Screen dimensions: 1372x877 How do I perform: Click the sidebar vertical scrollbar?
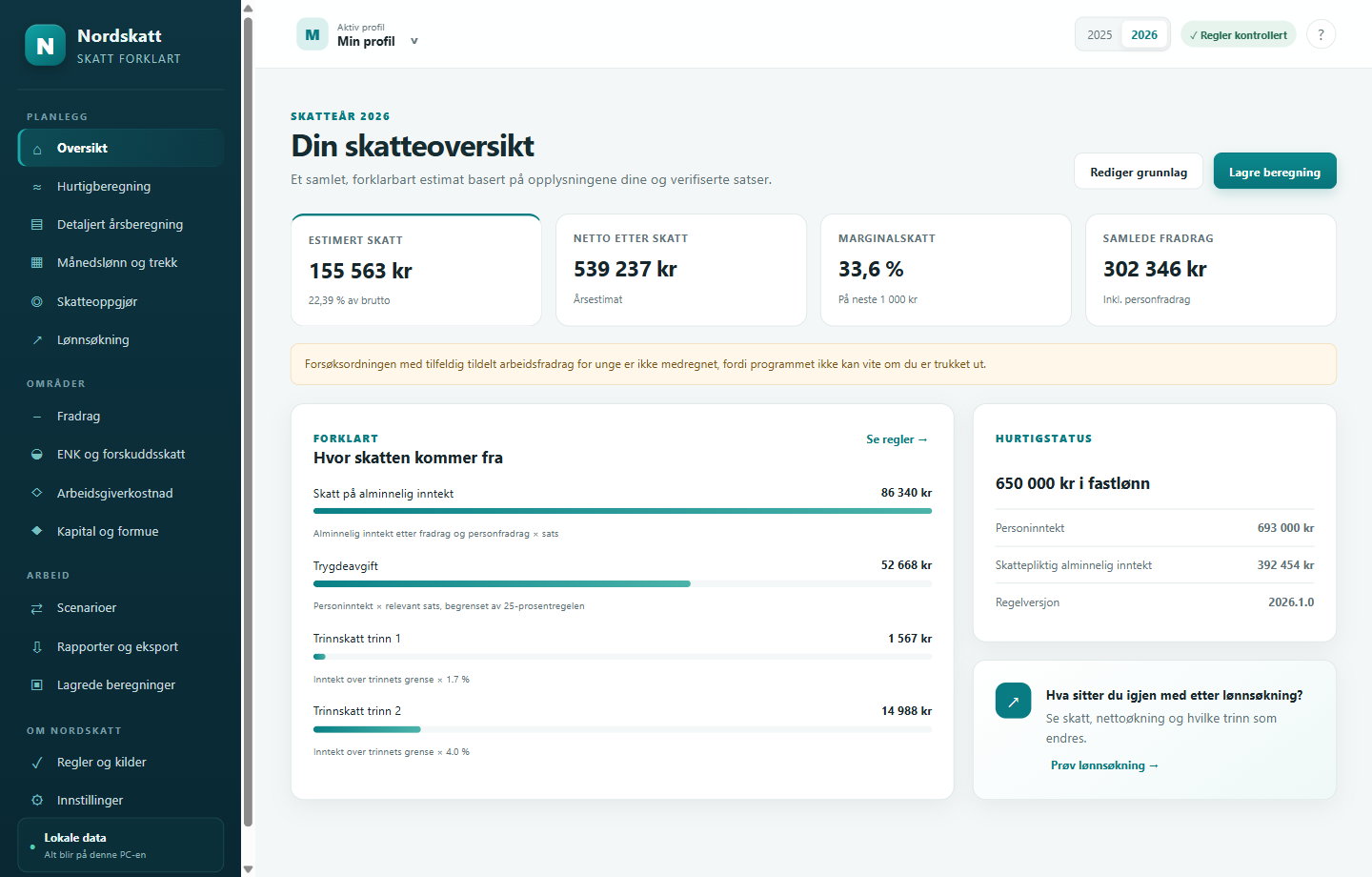[248, 421]
